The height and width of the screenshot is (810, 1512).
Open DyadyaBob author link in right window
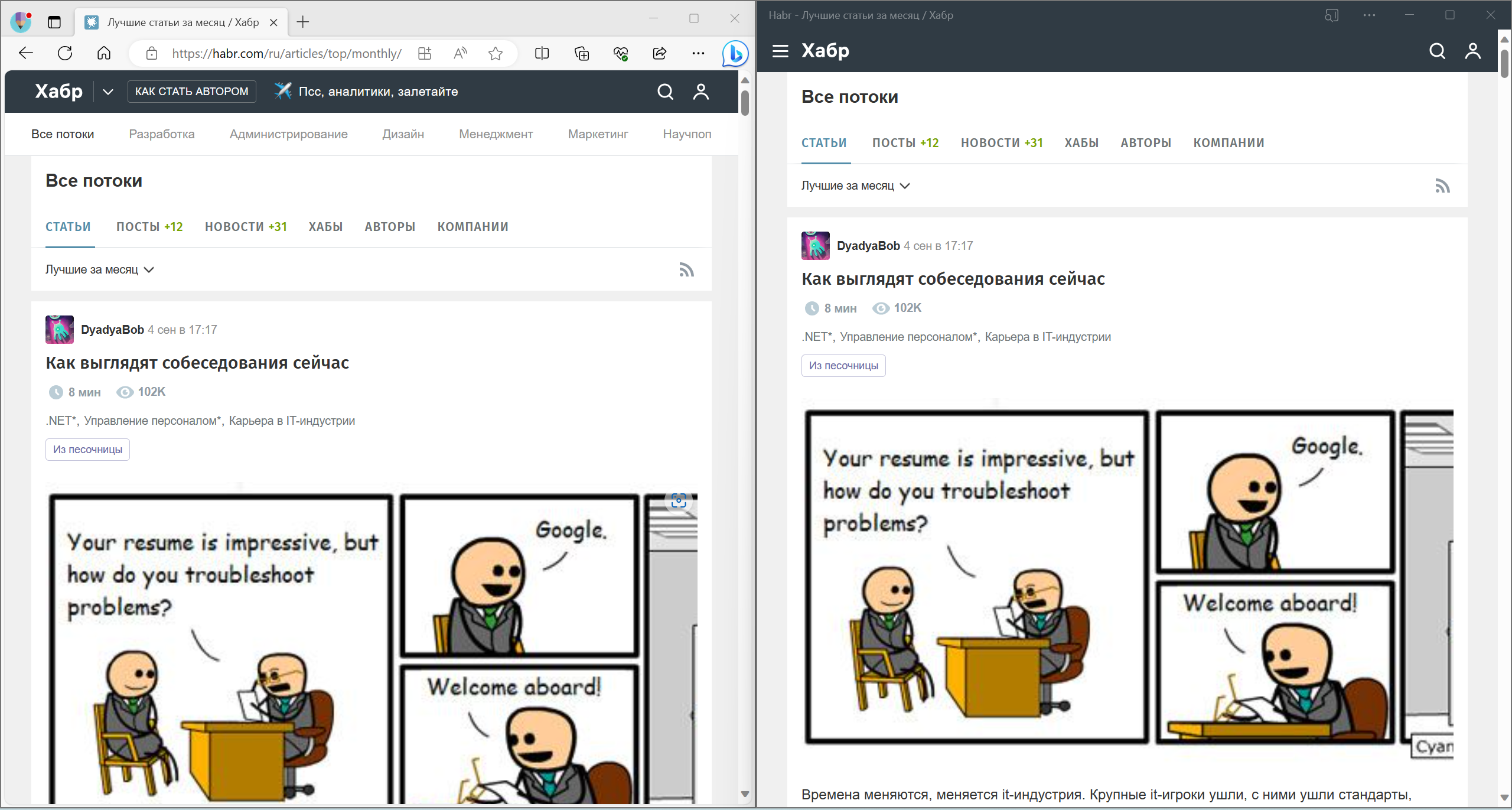click(x=868, y=246)
